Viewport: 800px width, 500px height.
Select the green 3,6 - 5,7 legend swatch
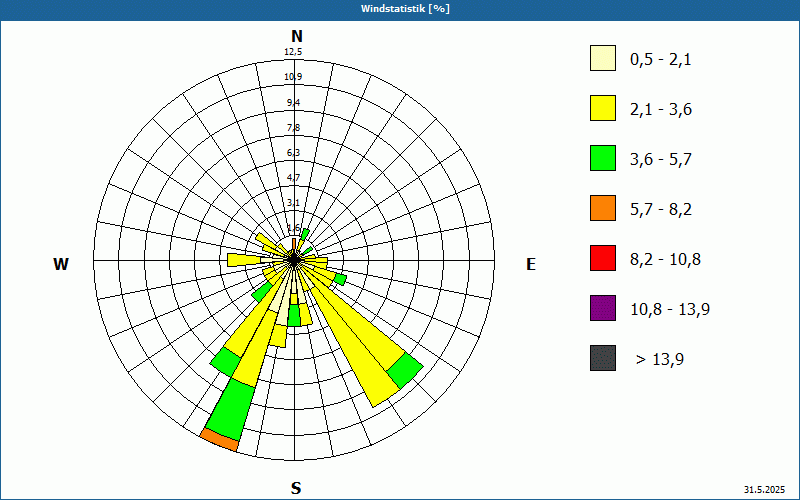point(603,158)
